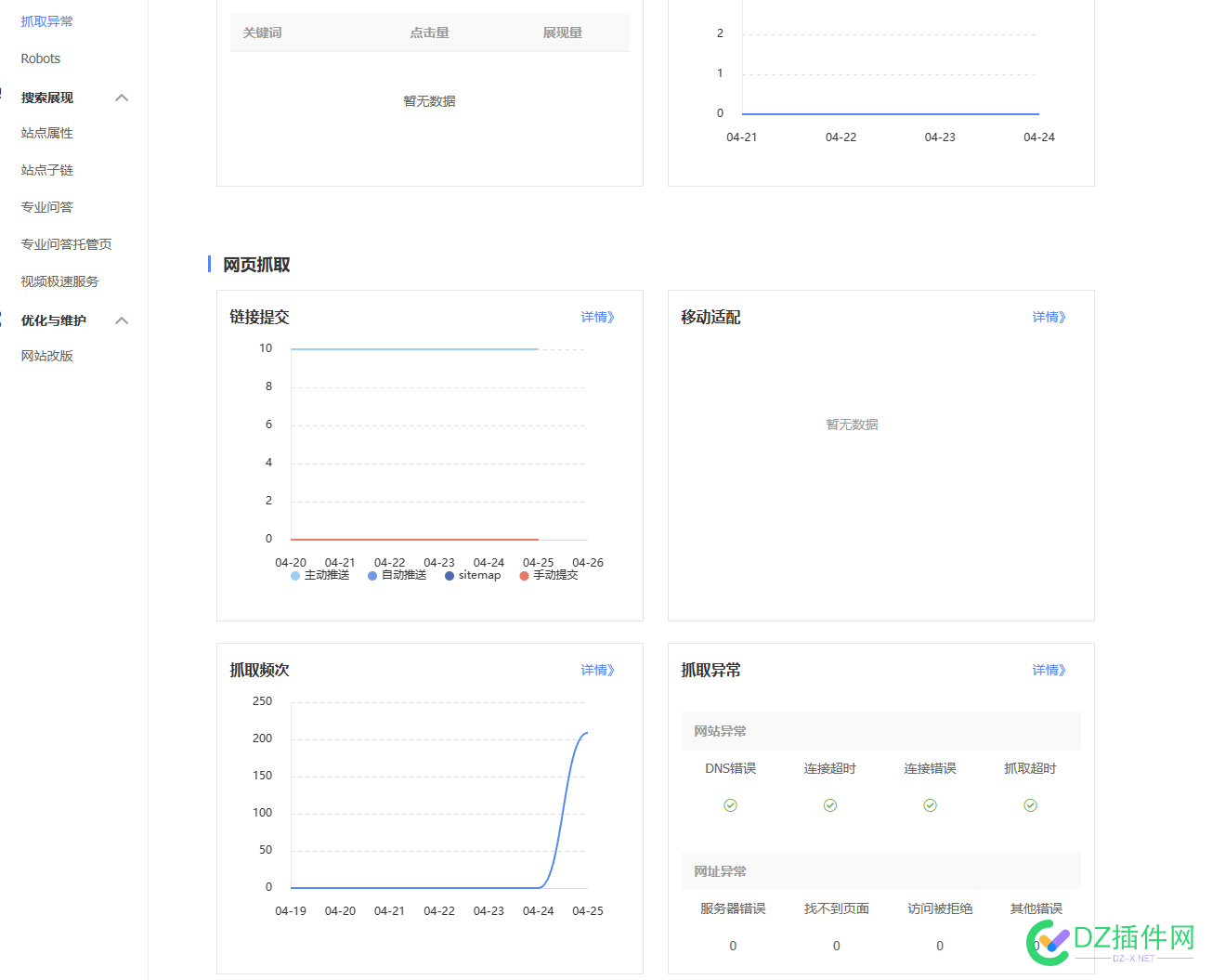Click the red 手动提交 line in chart

[x=414, y=539]
